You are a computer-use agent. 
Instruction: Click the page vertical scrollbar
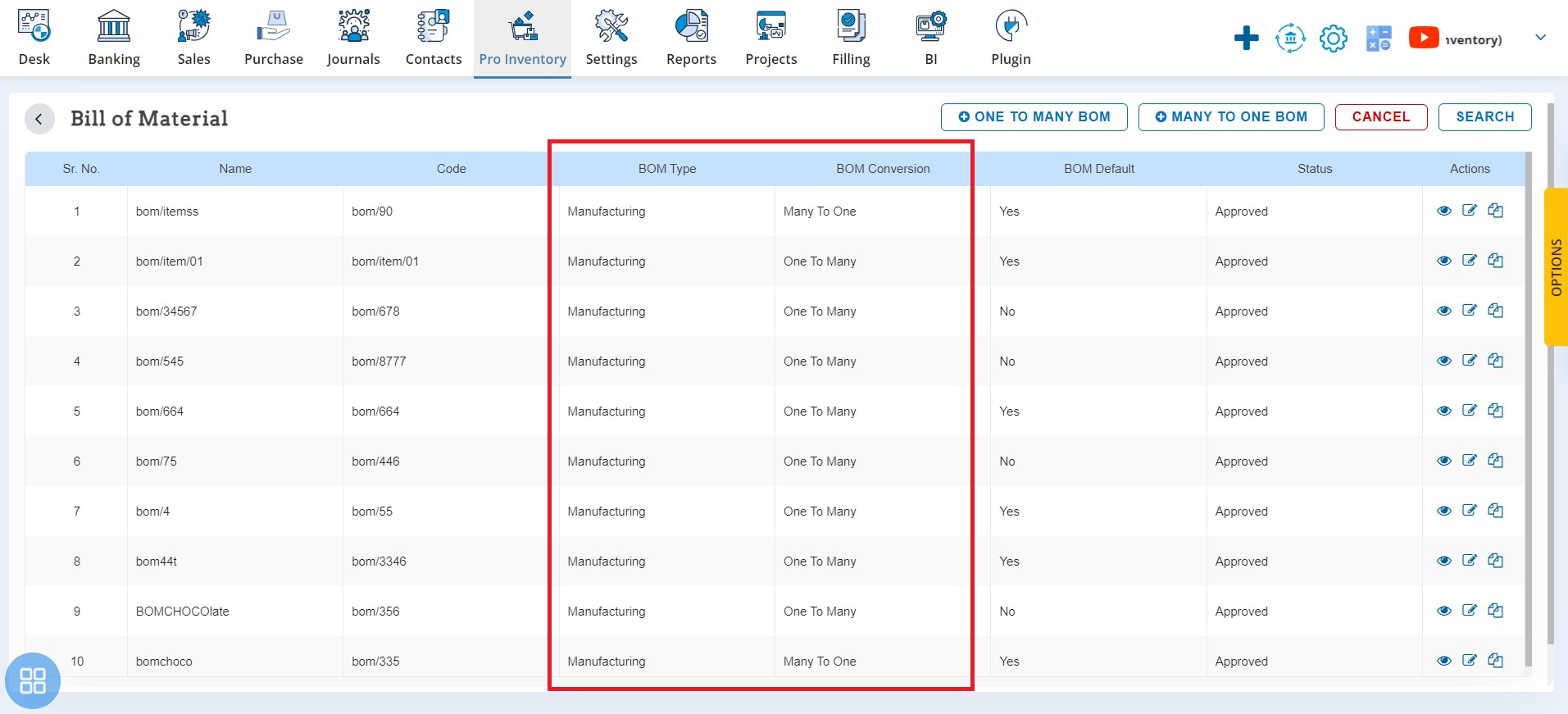pyautogui.click(x=1550, y=374)
